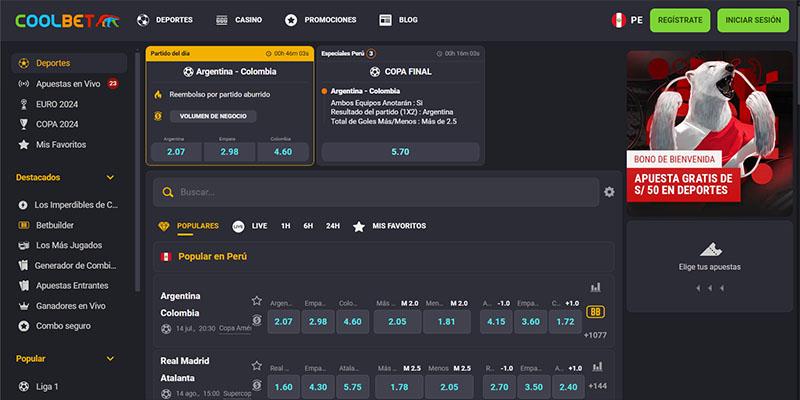The height and width of the screenshot is (400, 800).
Task: Click the Especiales Perú count badge 3
Action: (371, 54)
